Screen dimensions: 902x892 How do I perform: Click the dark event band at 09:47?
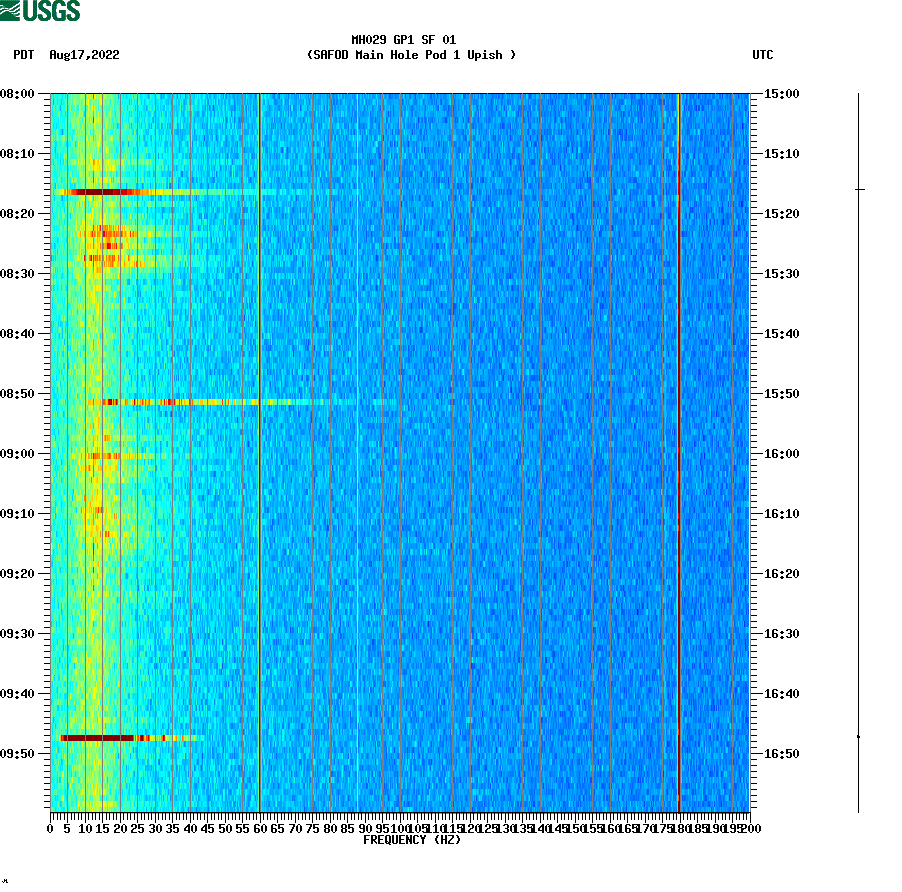(x=100, y=737)
